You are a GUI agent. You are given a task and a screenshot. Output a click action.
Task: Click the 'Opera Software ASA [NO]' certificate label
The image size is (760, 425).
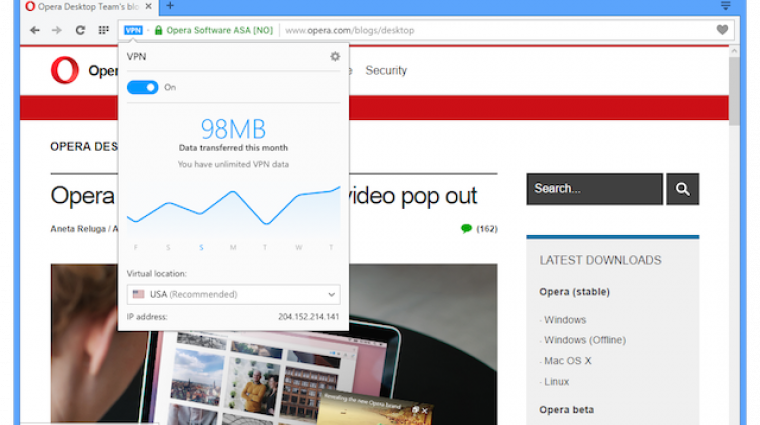coord(220,30)
